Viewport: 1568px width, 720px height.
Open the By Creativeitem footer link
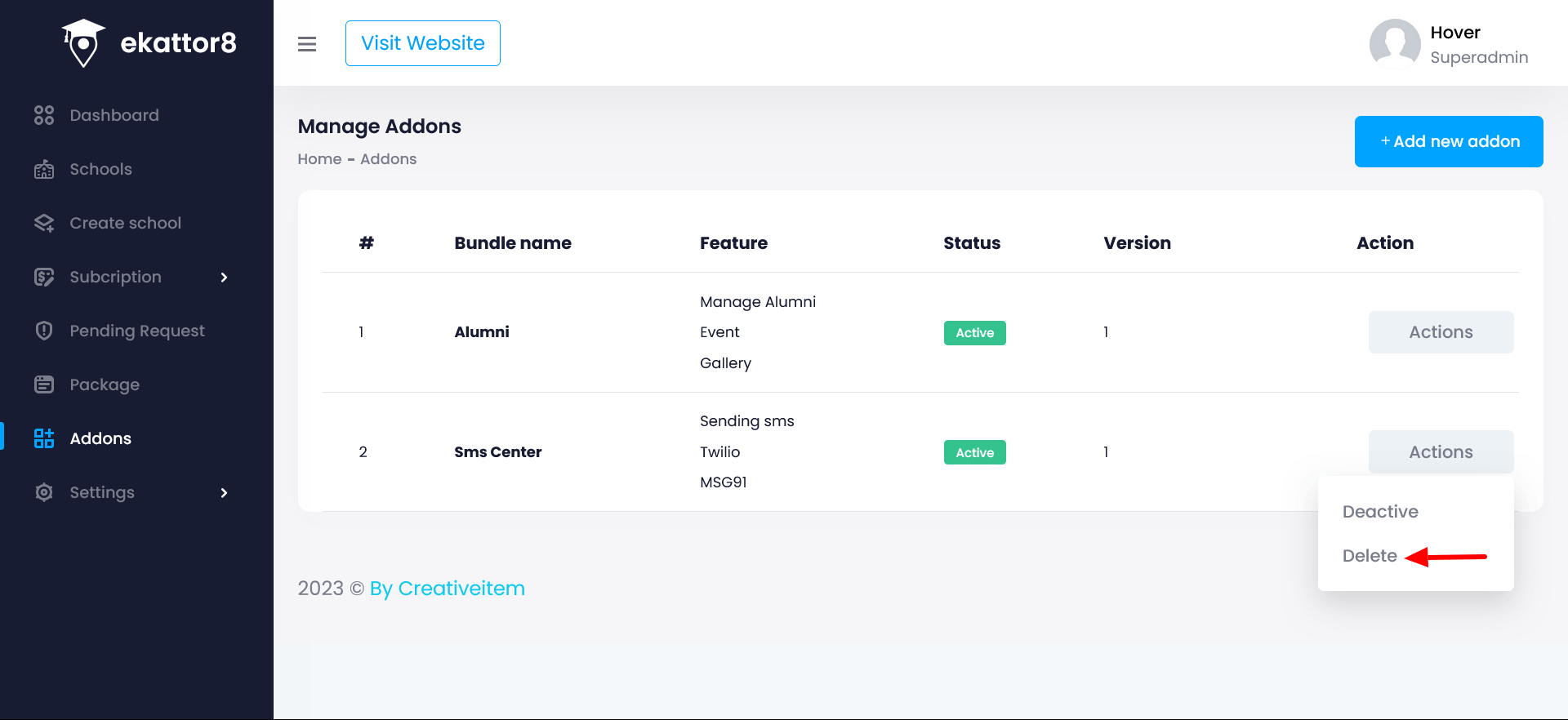[447, 589]
